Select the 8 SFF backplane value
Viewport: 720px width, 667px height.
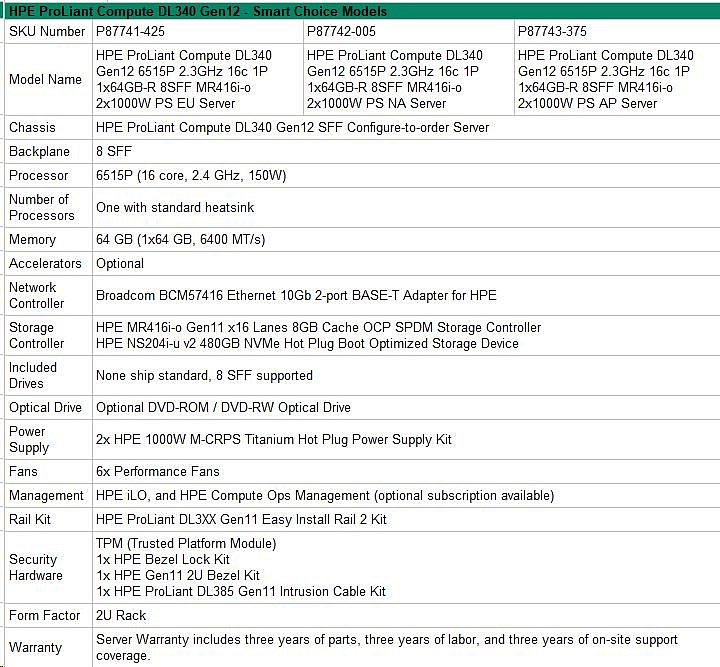pyautogui.click(x=113, y=151)
